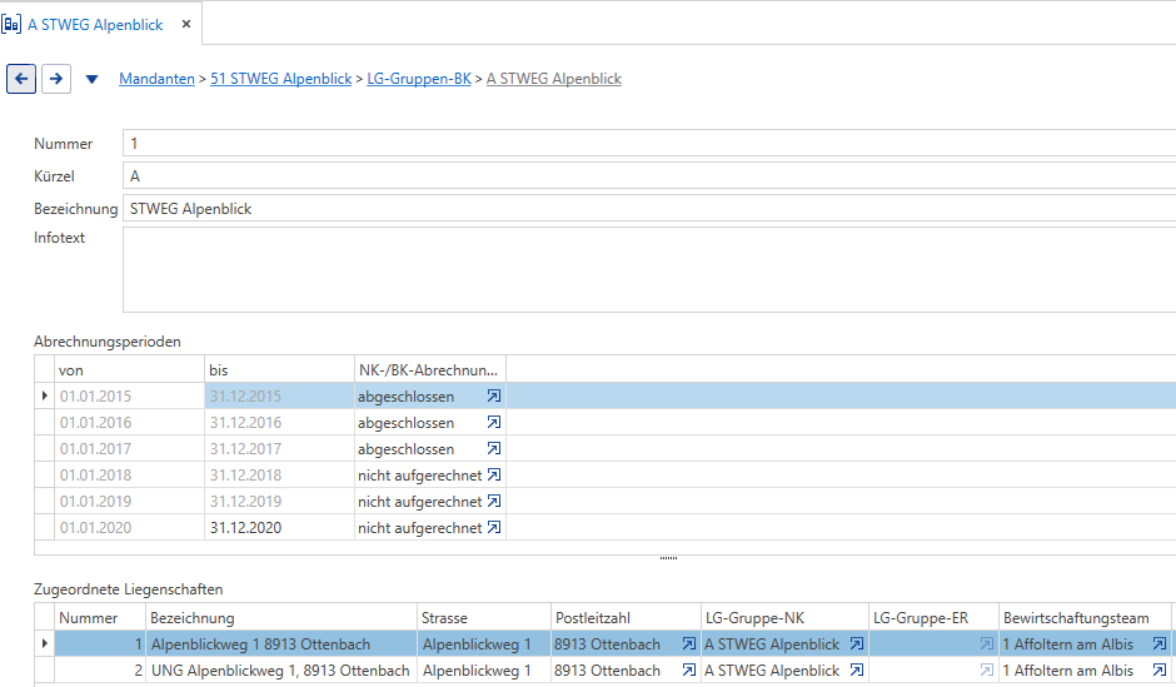The height and width of the screenshot is (687, 1176).
Task: Select the Alpenblickweg 1 8913 Ottenbach Bezeichnung cell
Action: tap(281, 644)
